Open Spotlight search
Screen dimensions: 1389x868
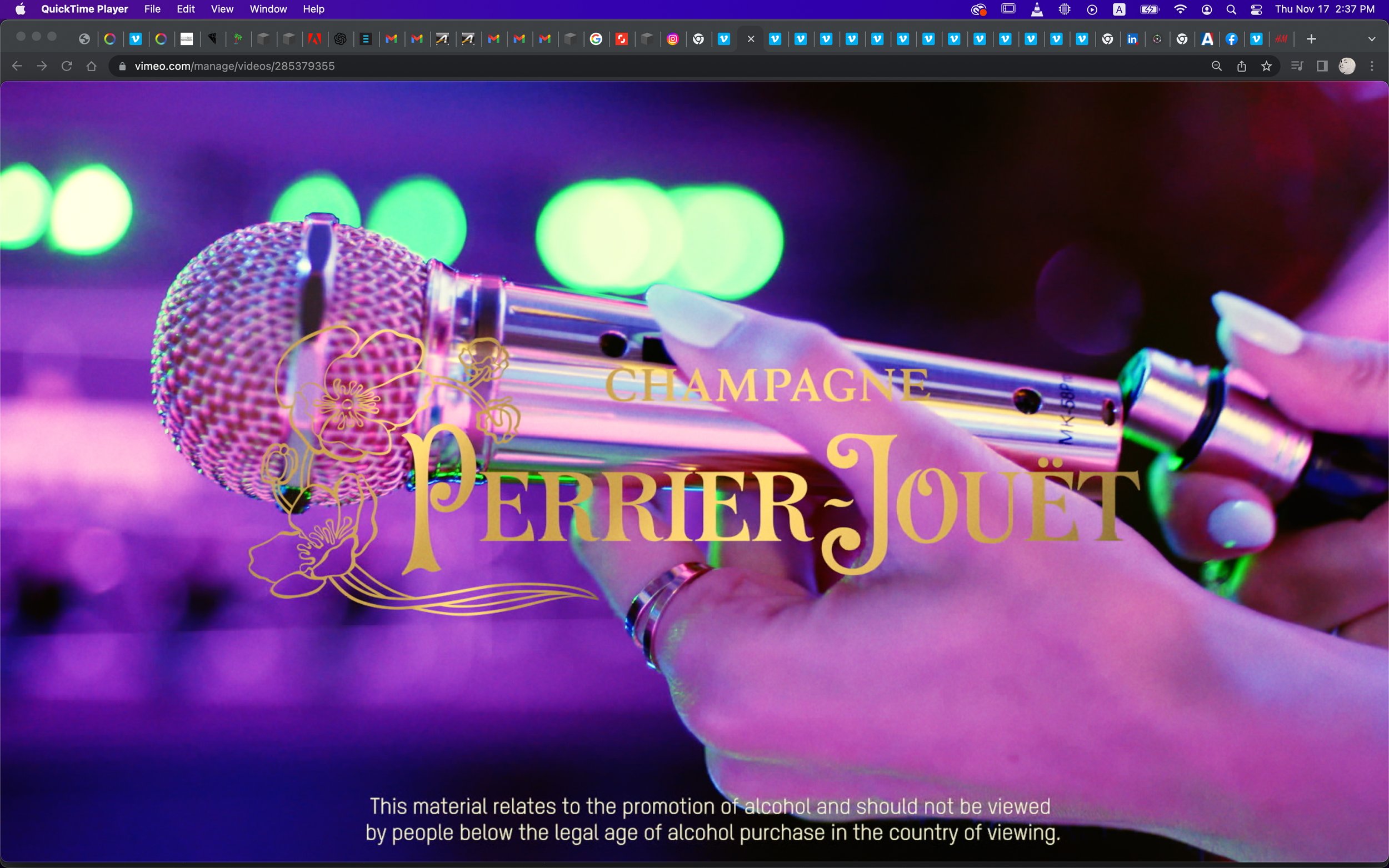point(1231,9)
